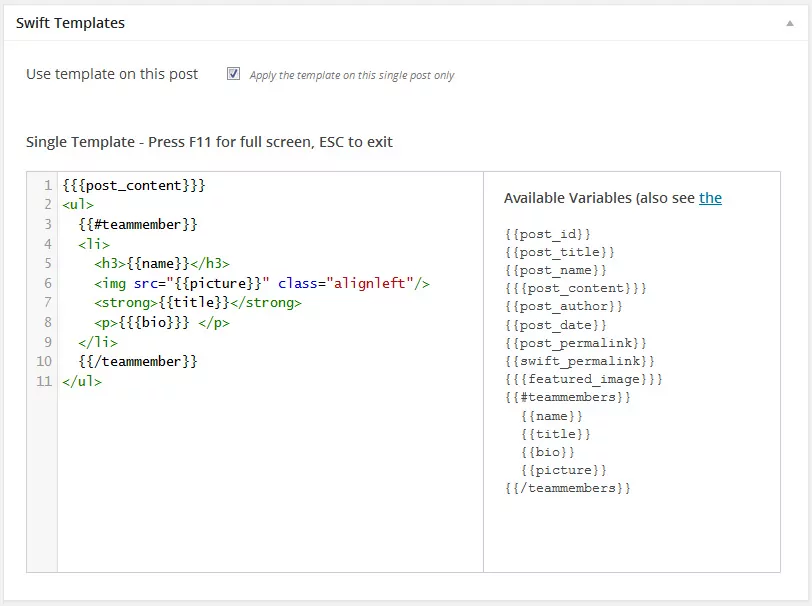This screenshot has width=812, height=606.
Task: Click line number 11 in the gutter
Action: (44, 381)
